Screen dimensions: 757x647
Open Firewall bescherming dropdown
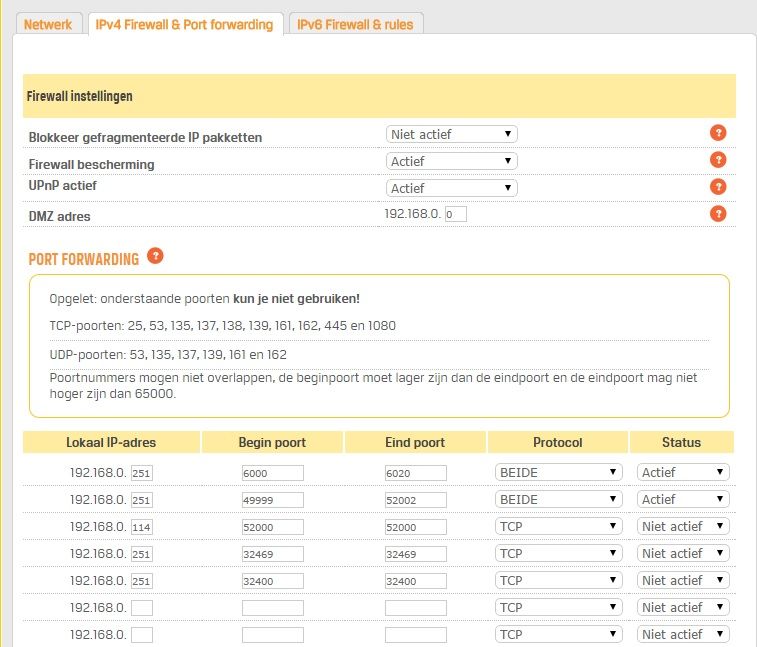451,161
